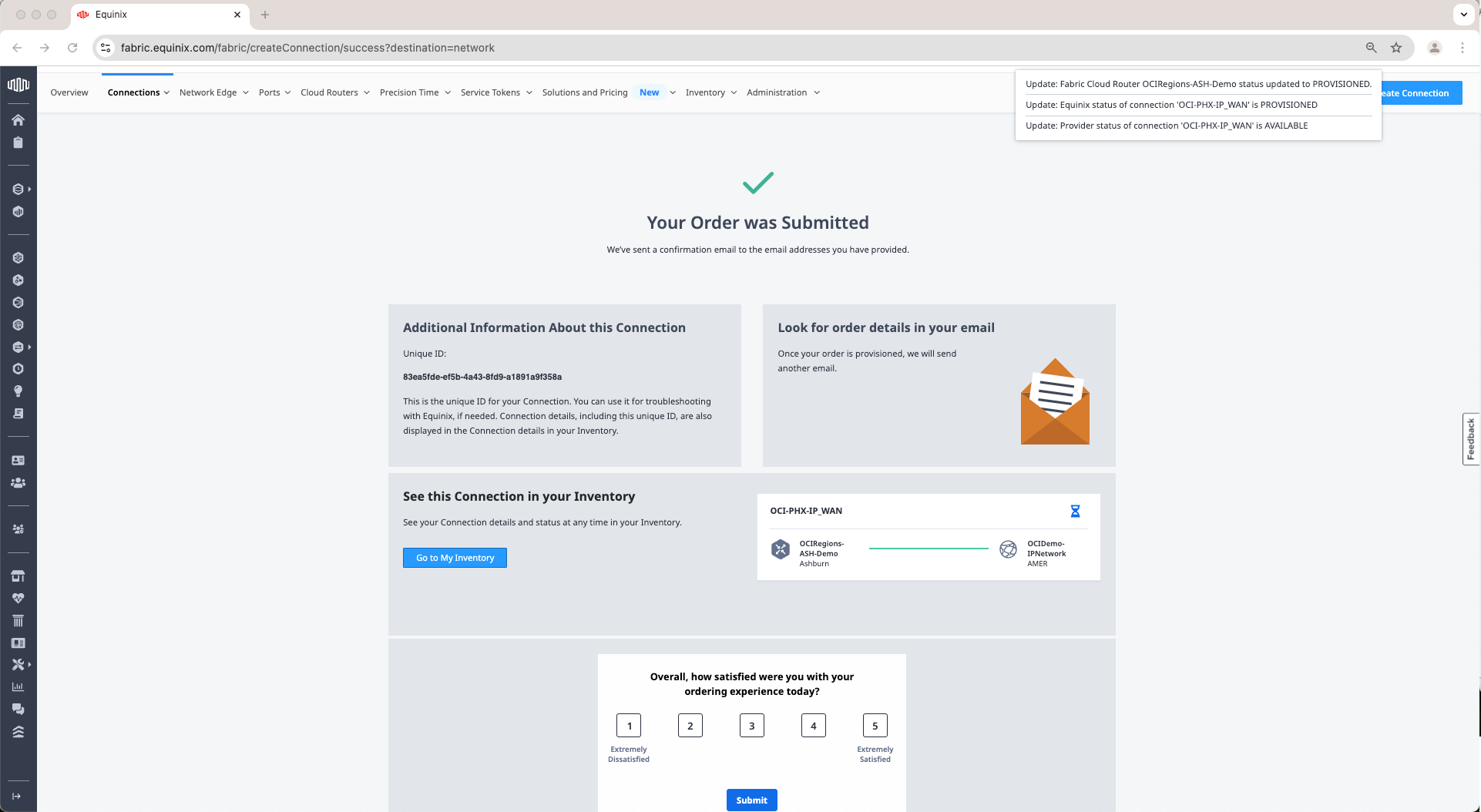Open the marketplace storefront sidebar icon

(18, 576)
